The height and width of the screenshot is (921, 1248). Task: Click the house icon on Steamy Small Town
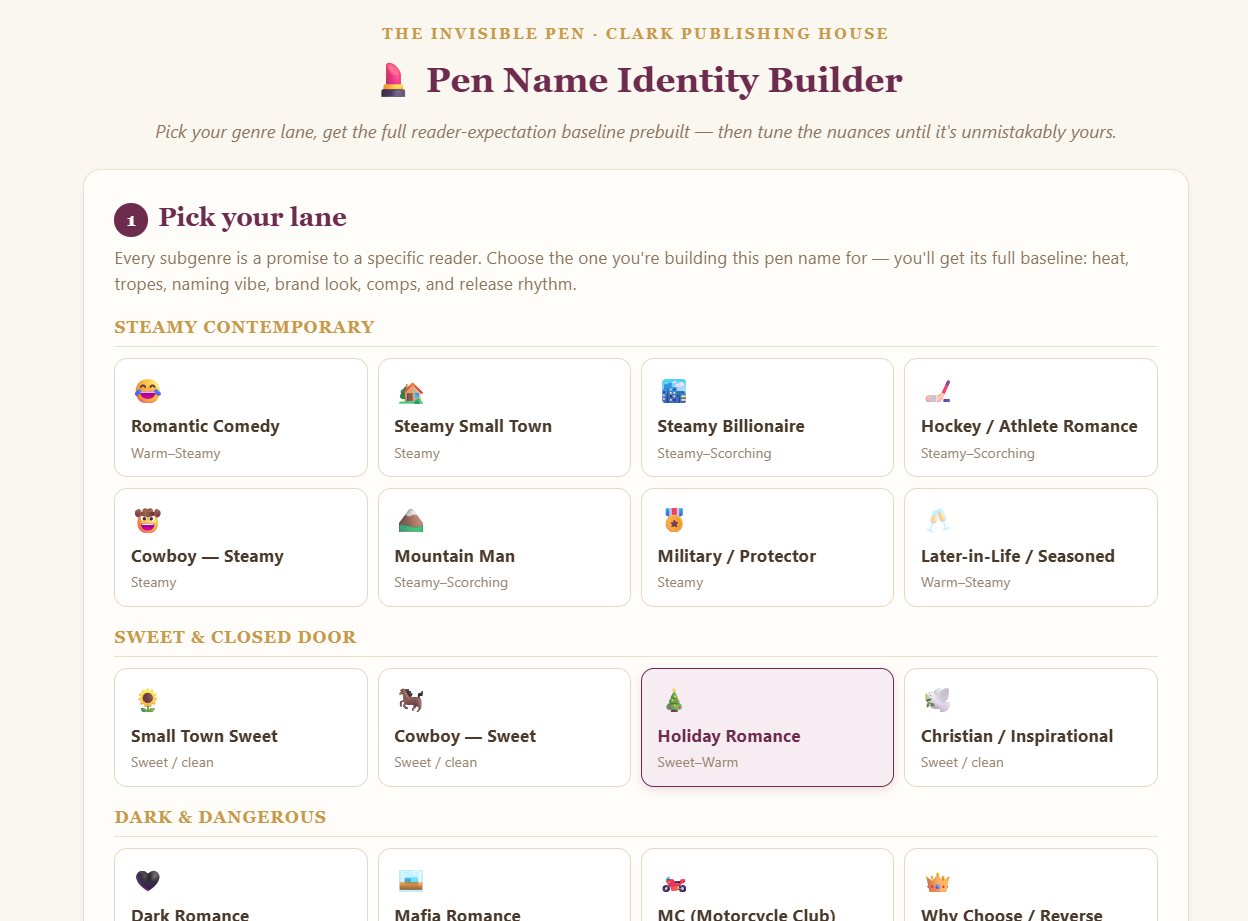(411, 392)
